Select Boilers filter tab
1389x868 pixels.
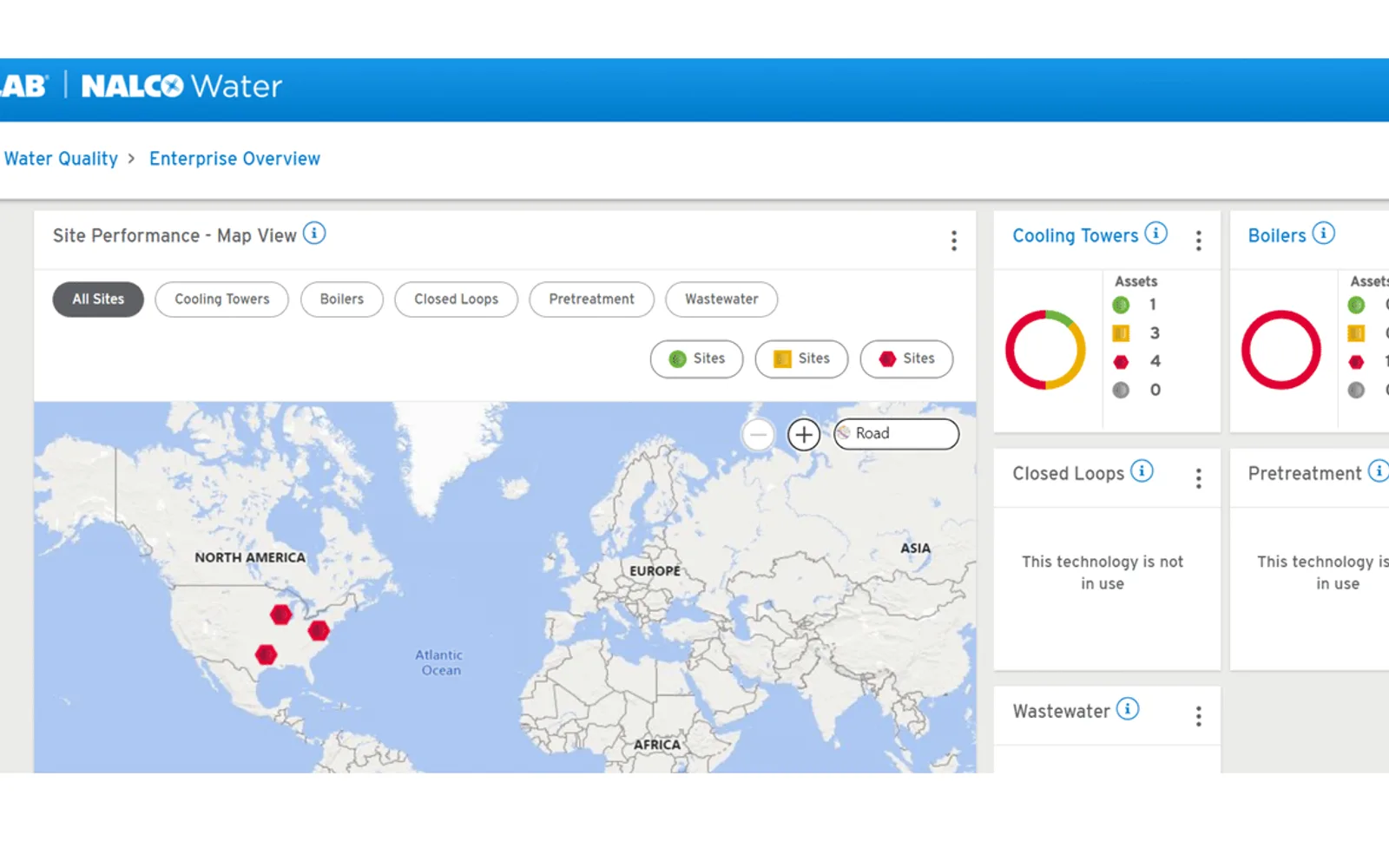[341, 299]
